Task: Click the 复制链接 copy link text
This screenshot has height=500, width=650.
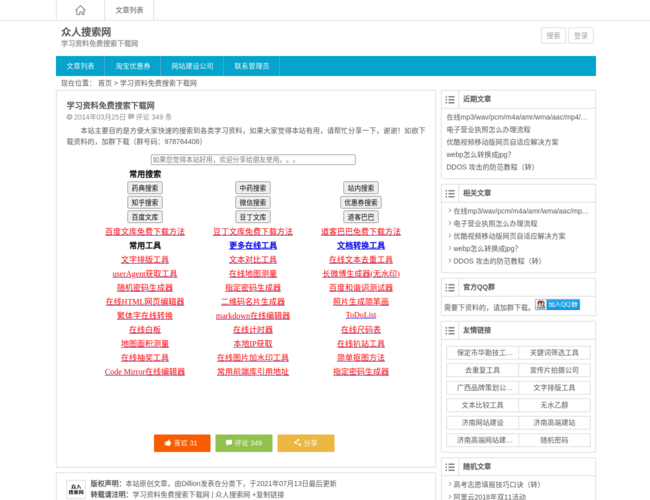Action: click(x=269, y=495)
